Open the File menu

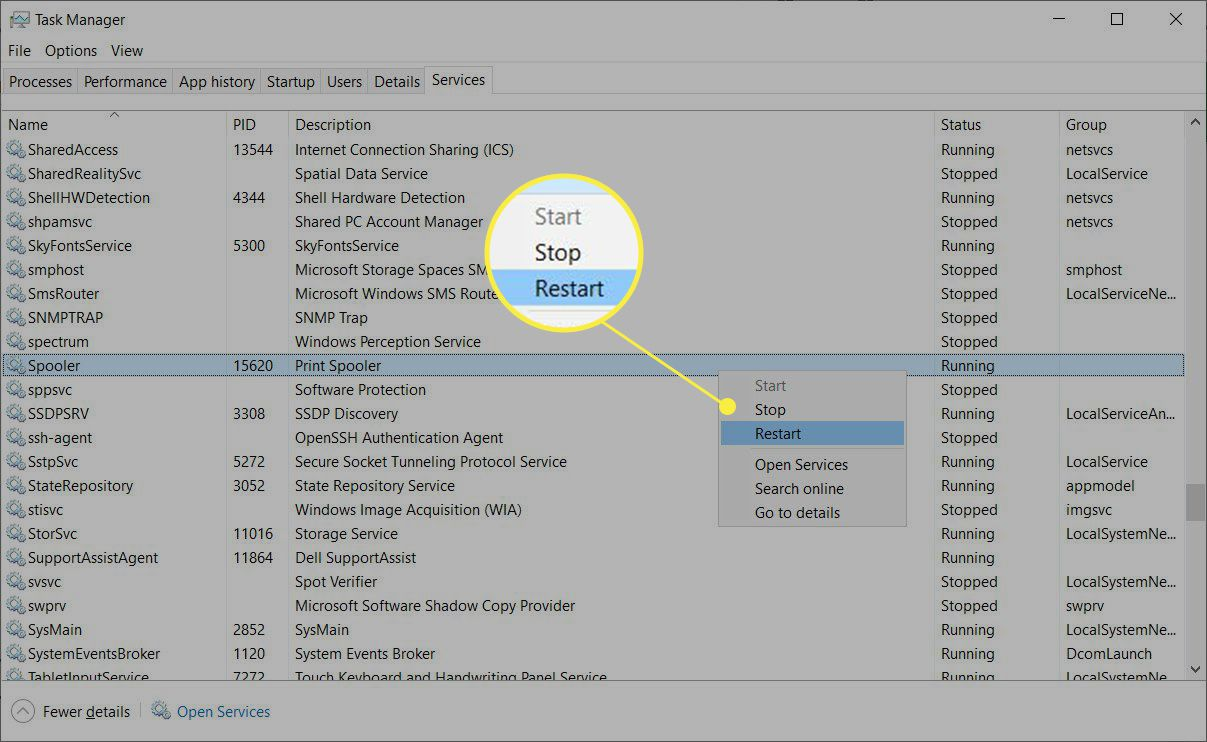pyautogui.click(x=19, y=51)
